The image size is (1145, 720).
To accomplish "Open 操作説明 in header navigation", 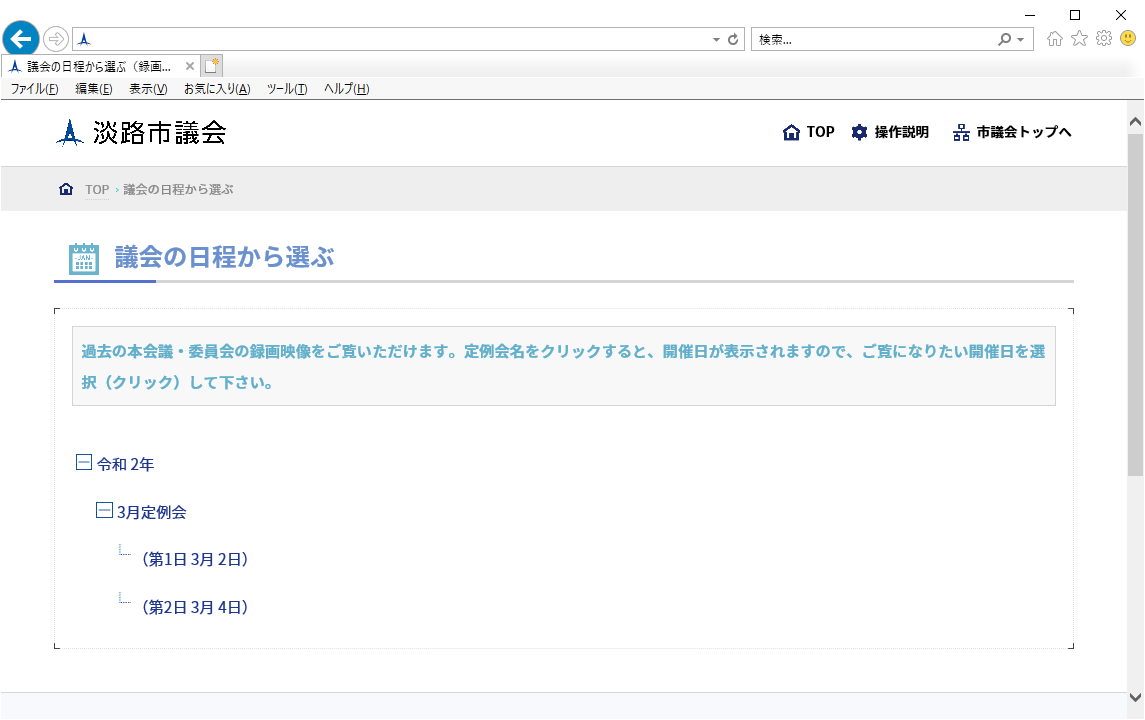I will click(x=890, y=132).
